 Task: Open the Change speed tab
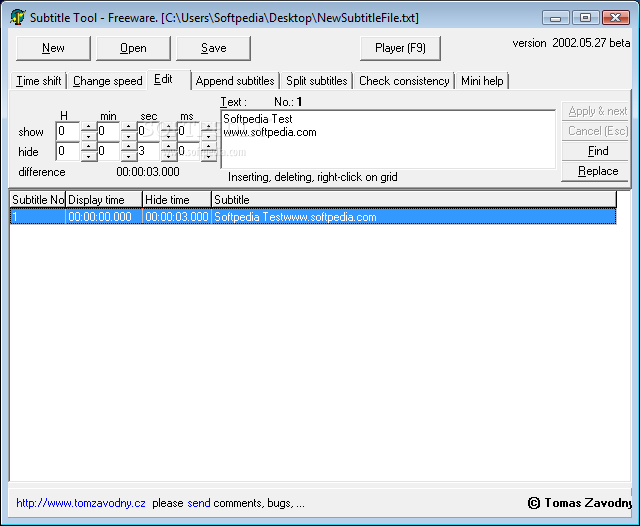(108, 81)
